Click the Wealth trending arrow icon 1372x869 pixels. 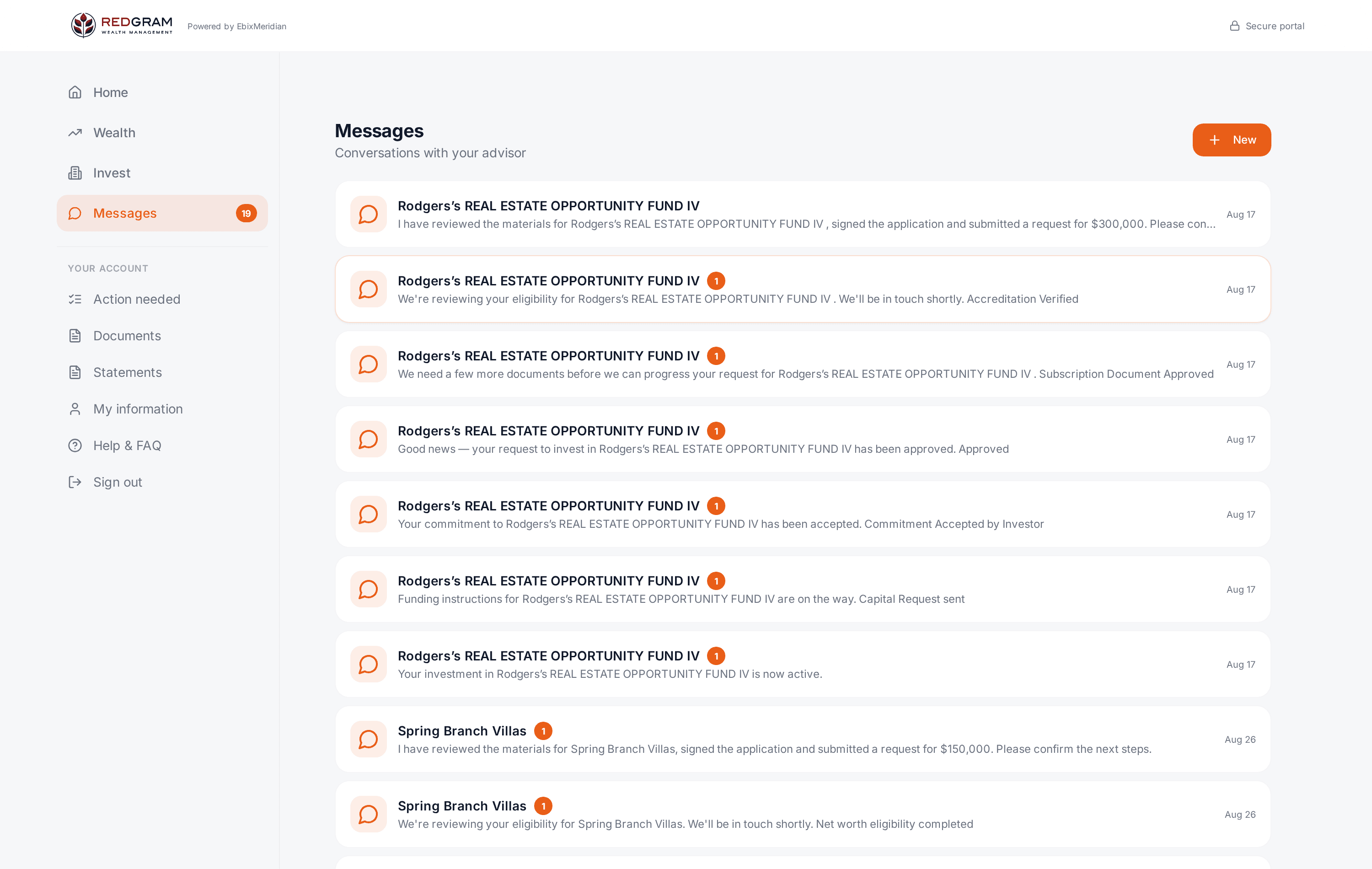click(x=75, y=133)
